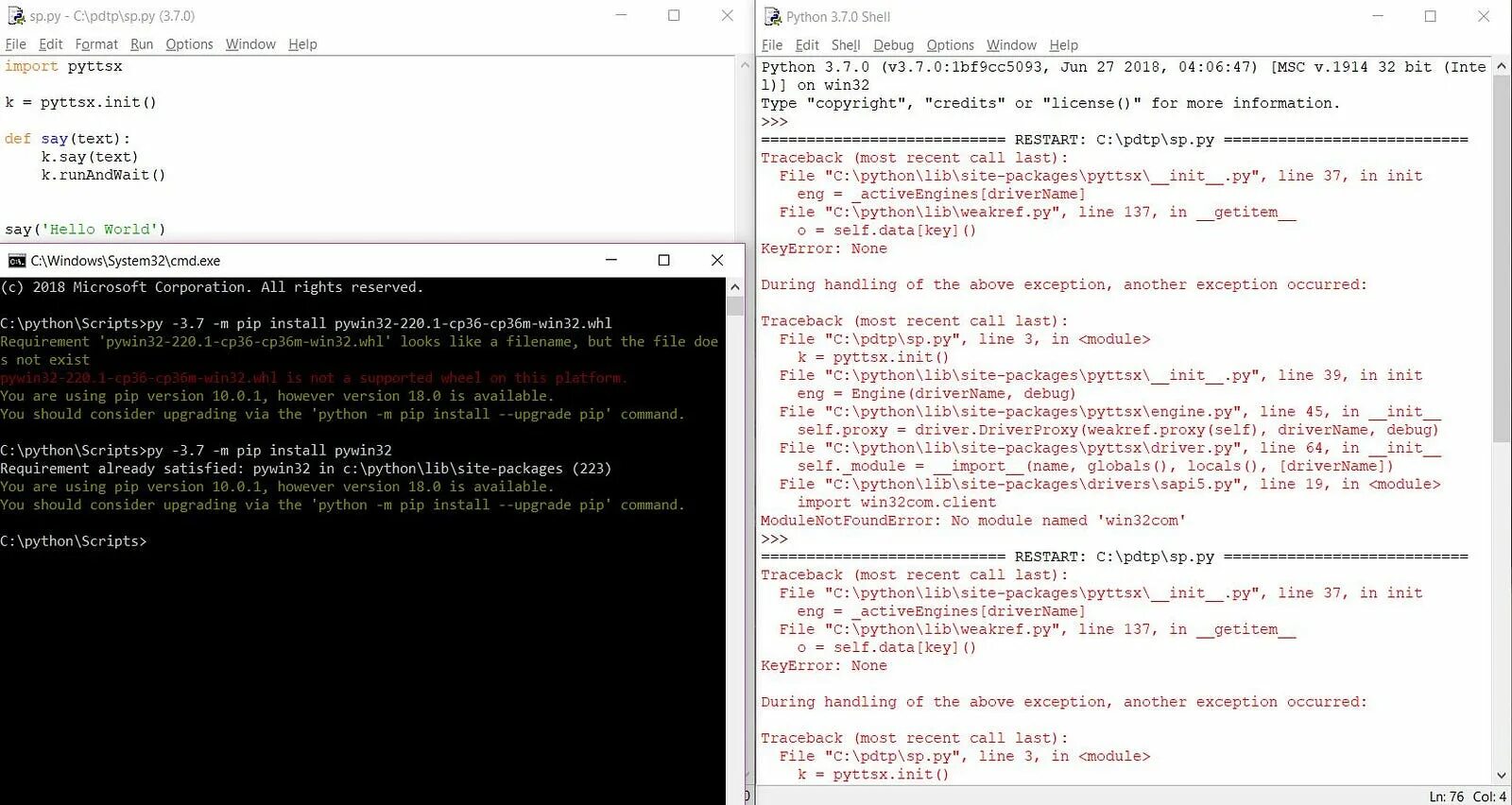Screen dimensions: 1512x805
Task: Click 'Requirement already satisfied: pywin32' line in cmd
Action: point(305,469)
